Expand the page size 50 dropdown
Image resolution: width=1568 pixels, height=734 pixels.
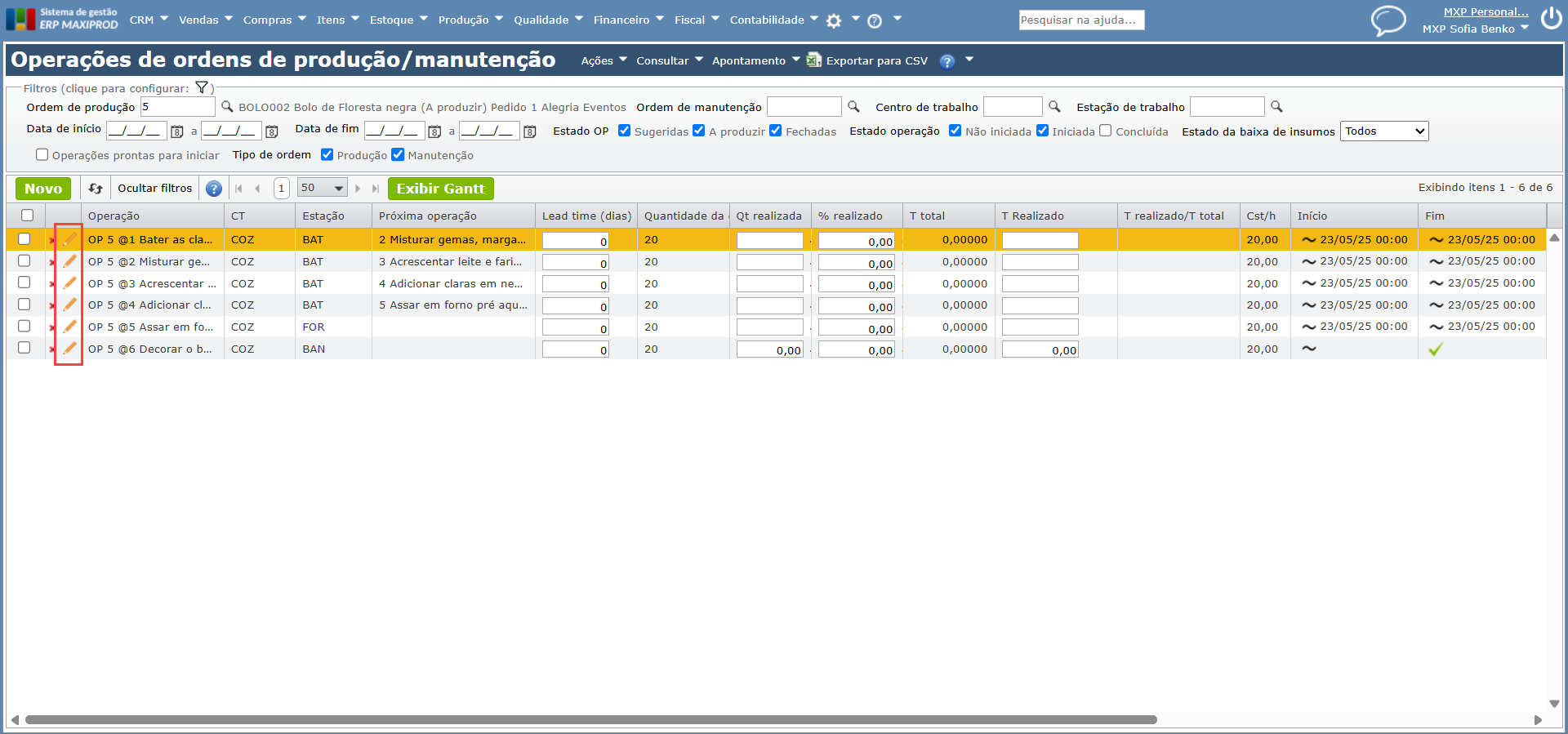pos(322,188)
